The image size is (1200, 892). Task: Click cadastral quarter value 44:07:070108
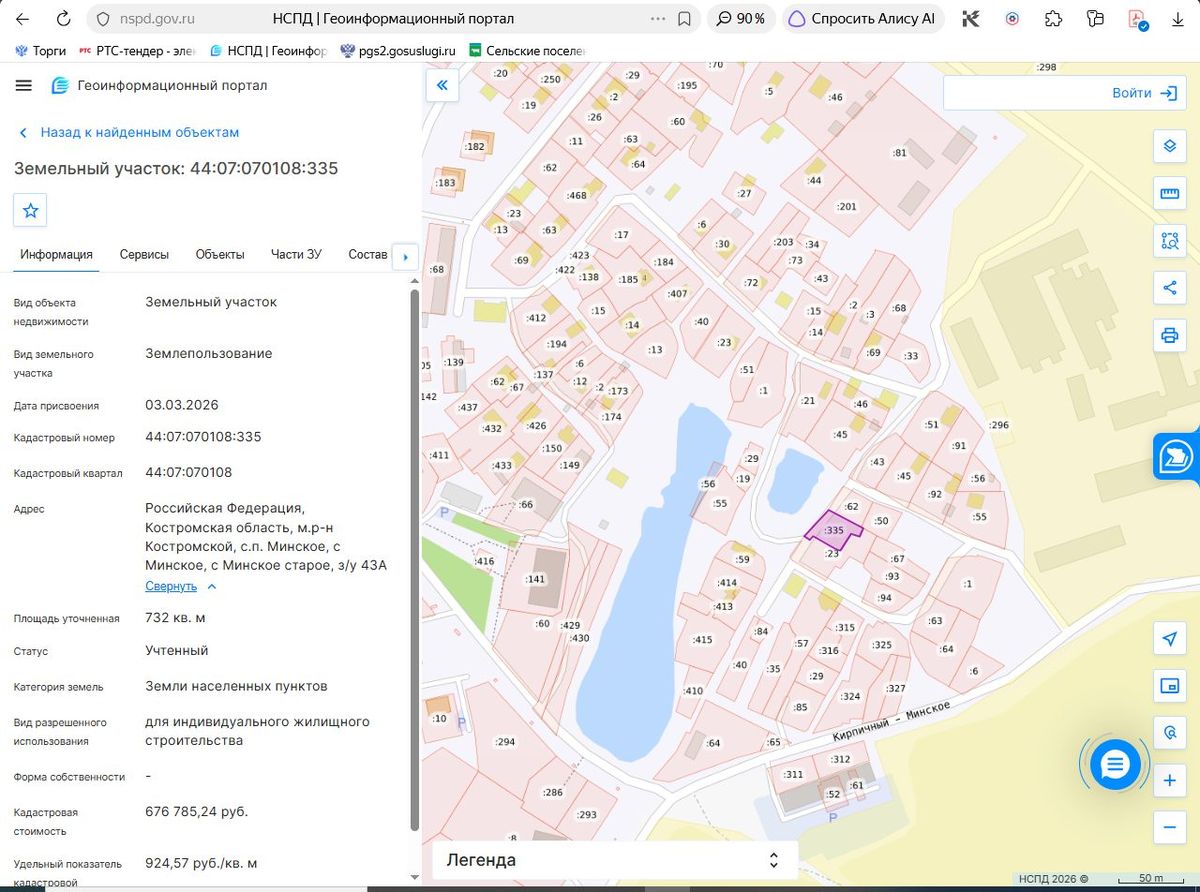[189, 472]
